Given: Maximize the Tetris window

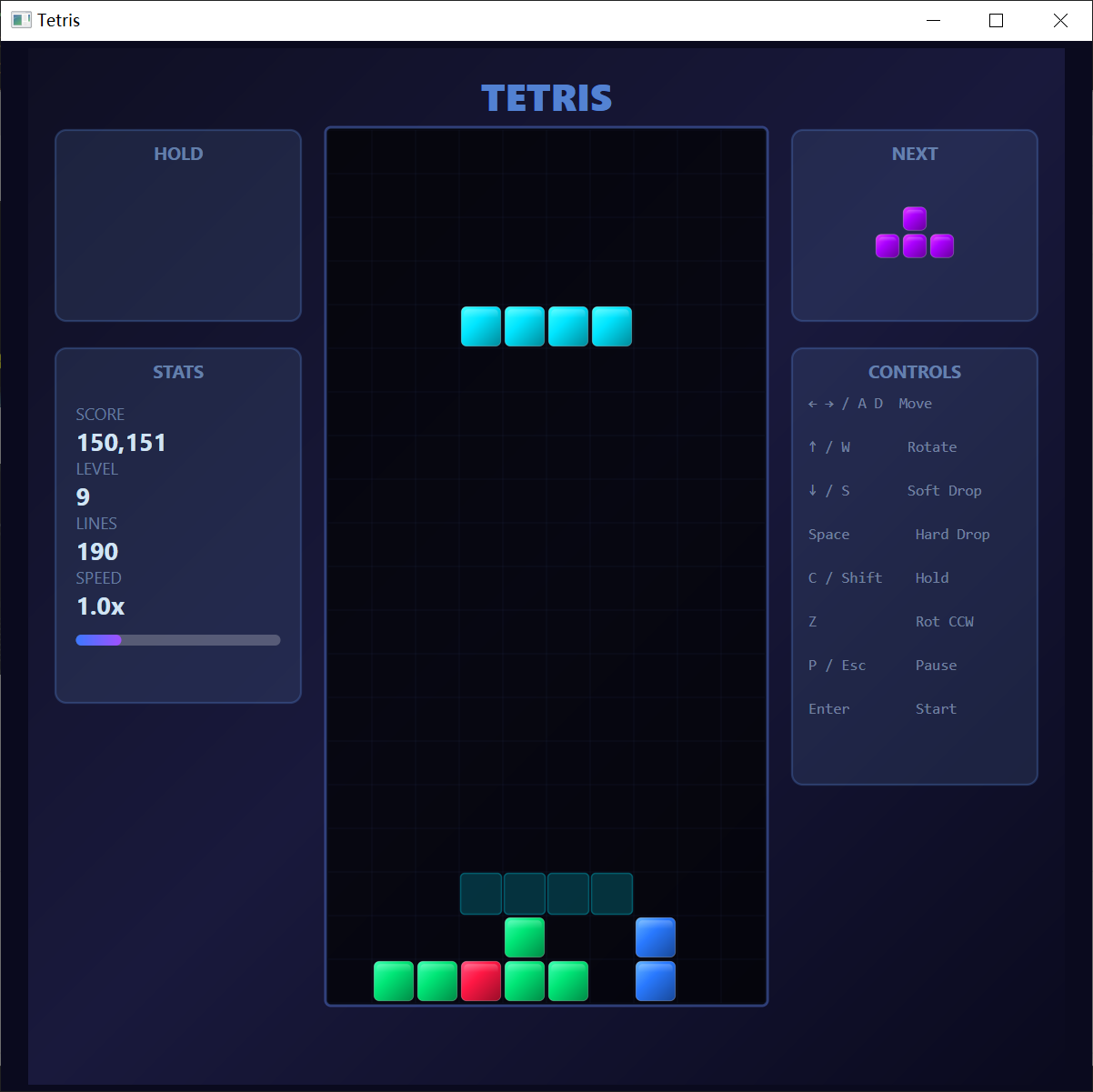Looking at the screenshot, I should tap(996, 20).
